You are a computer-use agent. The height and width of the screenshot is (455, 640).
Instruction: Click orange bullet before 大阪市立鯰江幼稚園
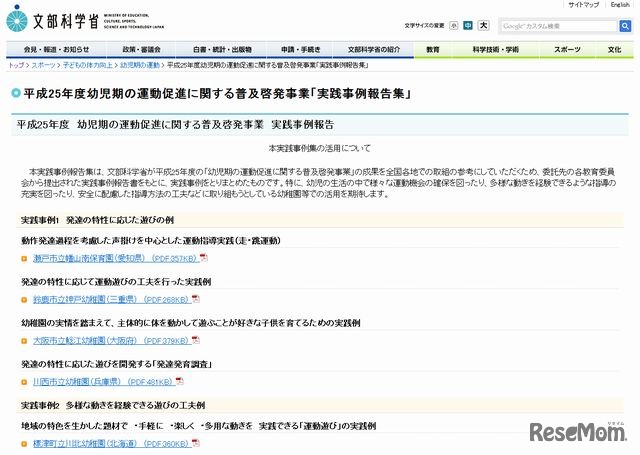click(24, 341)
